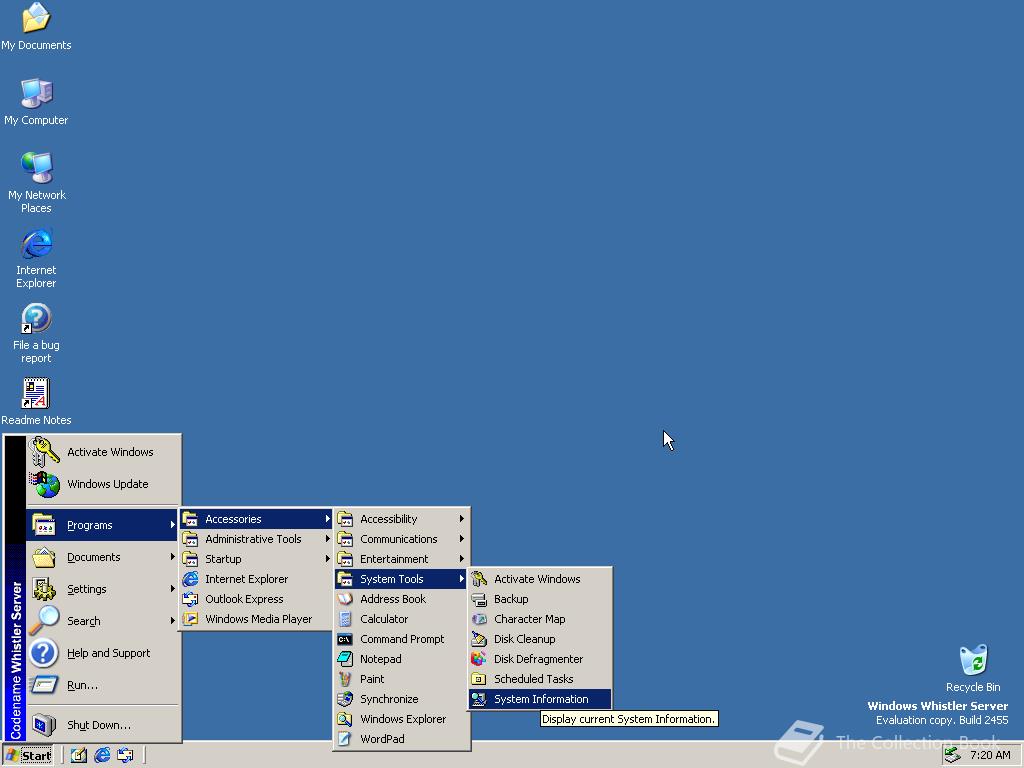Screen dimensions: 1024x768
Task: Click the network tray icon beside the clock
Action: click(953, 755)
